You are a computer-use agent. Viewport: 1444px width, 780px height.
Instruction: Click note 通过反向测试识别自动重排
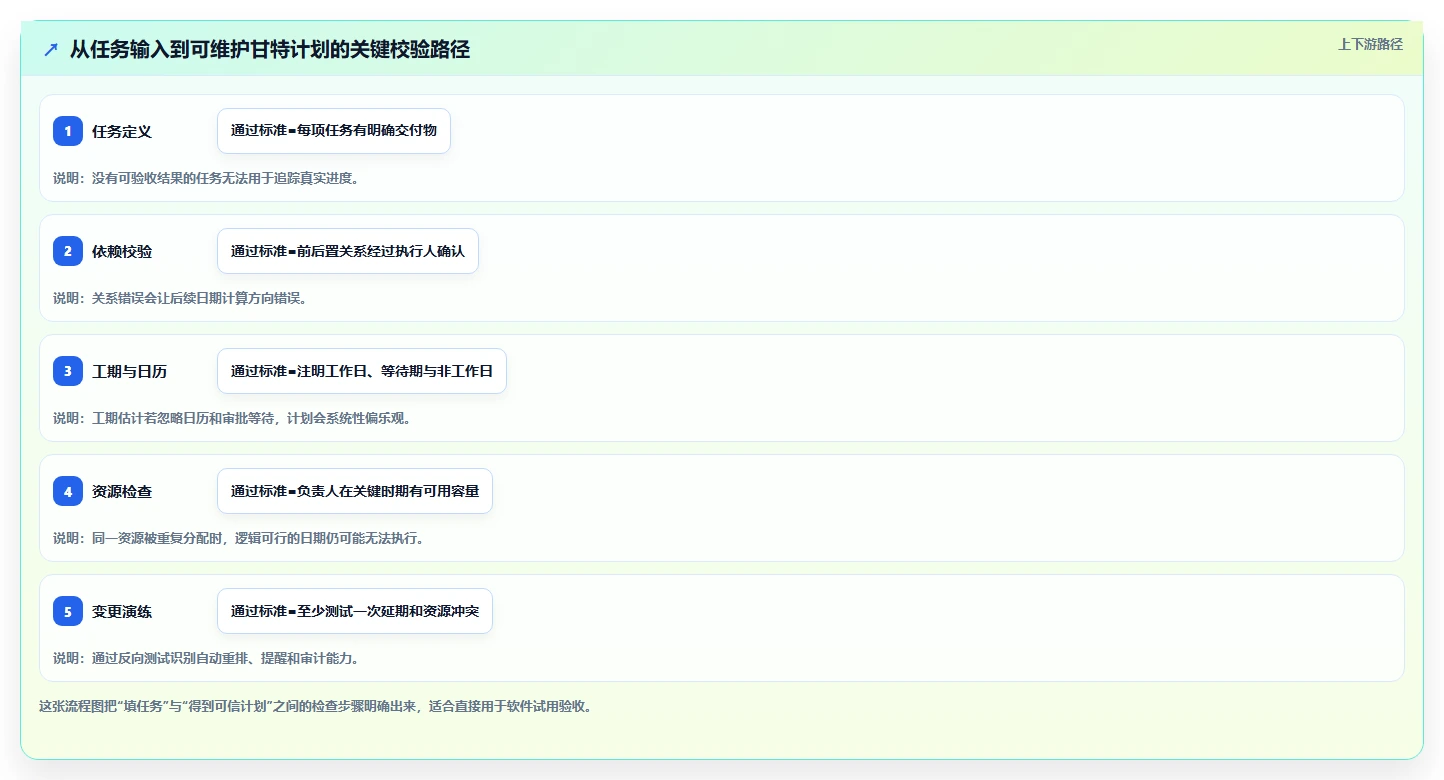(x=206, y=658)
